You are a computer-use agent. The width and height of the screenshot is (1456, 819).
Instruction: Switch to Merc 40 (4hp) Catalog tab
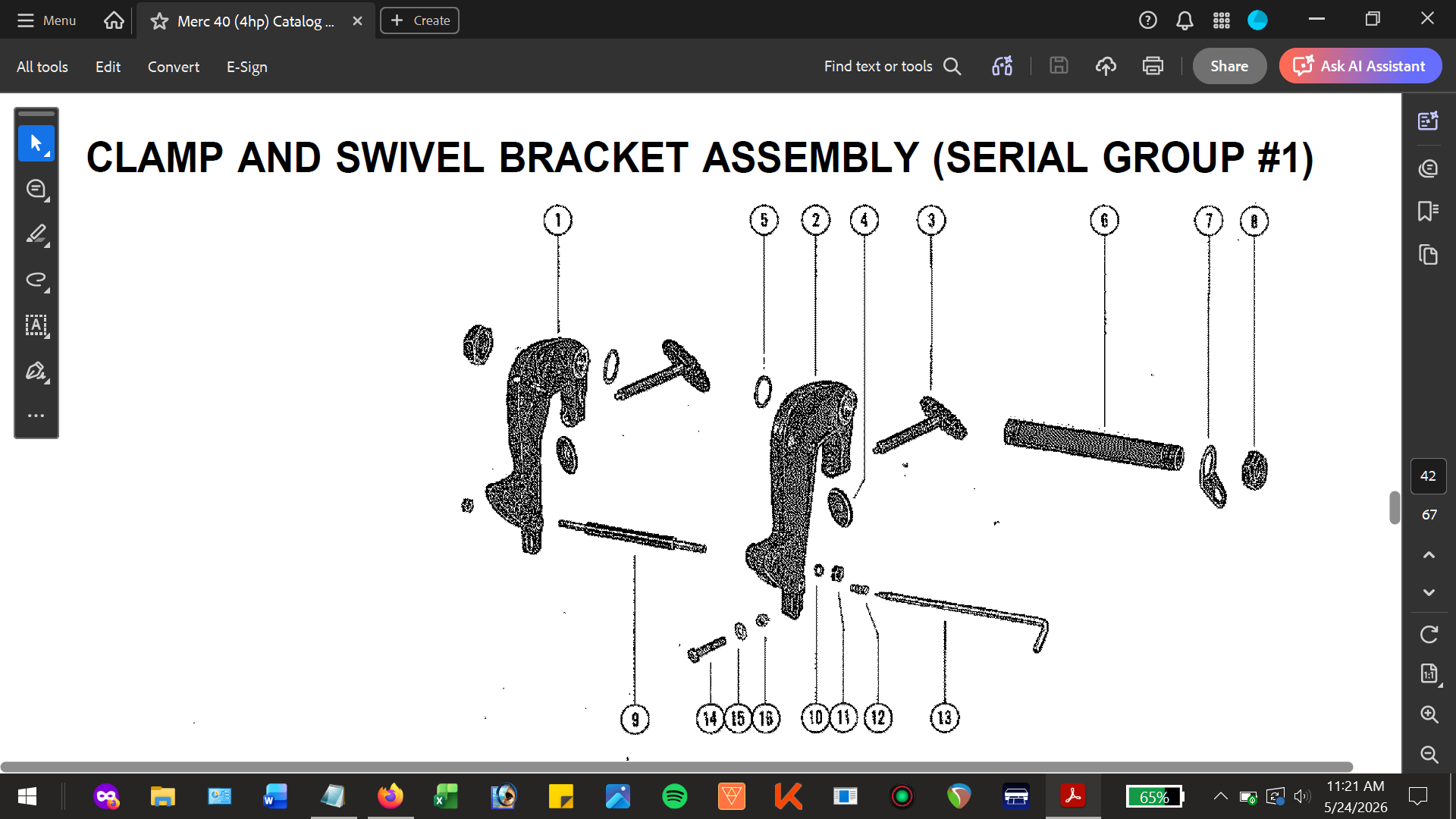256,21
